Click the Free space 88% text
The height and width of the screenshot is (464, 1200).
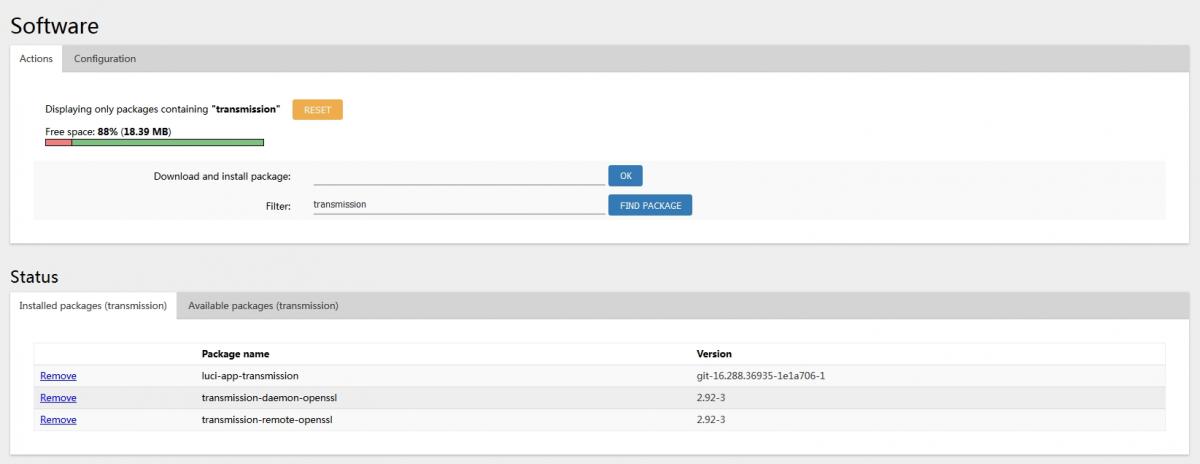[x=108, y=132]
